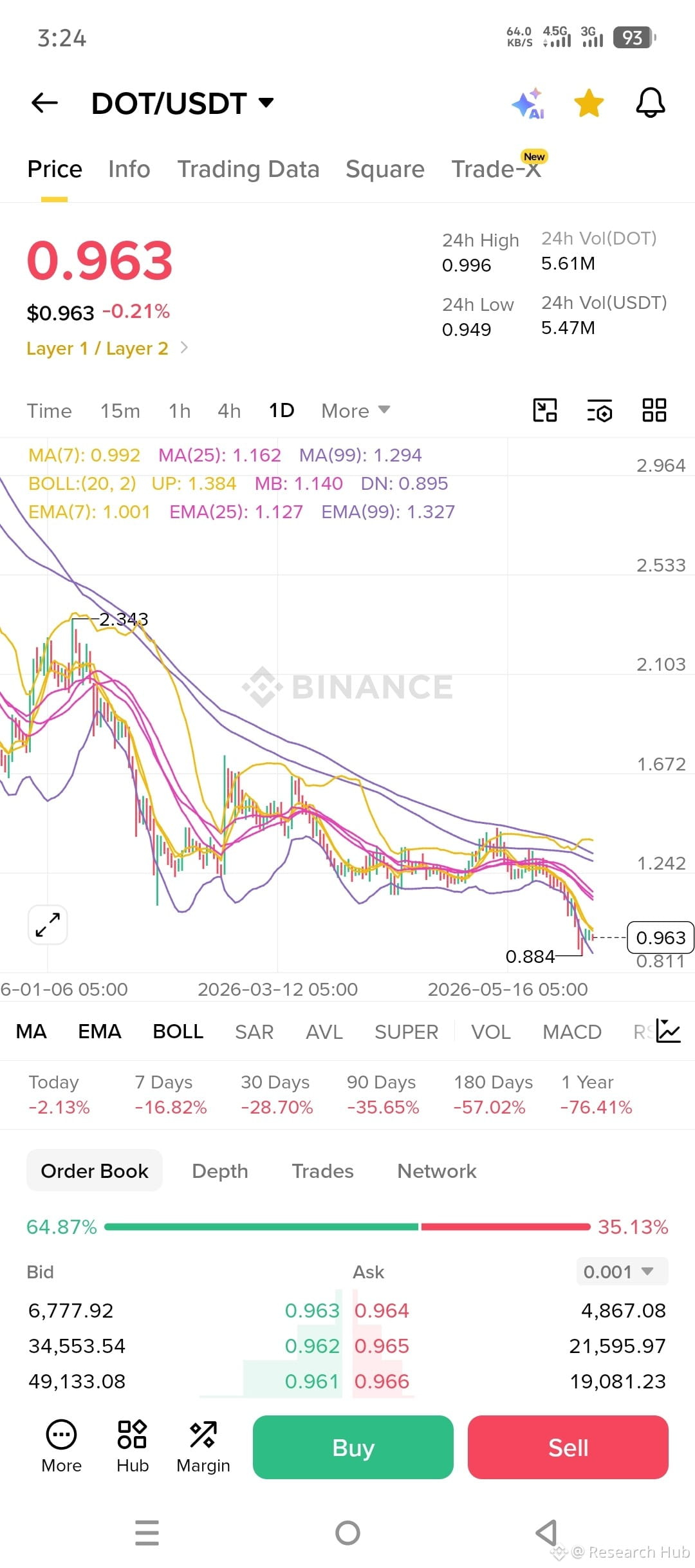This screenshot has height=1568, width=695.
Task: Open the chart layout grid icon
Action: point(654,410)
